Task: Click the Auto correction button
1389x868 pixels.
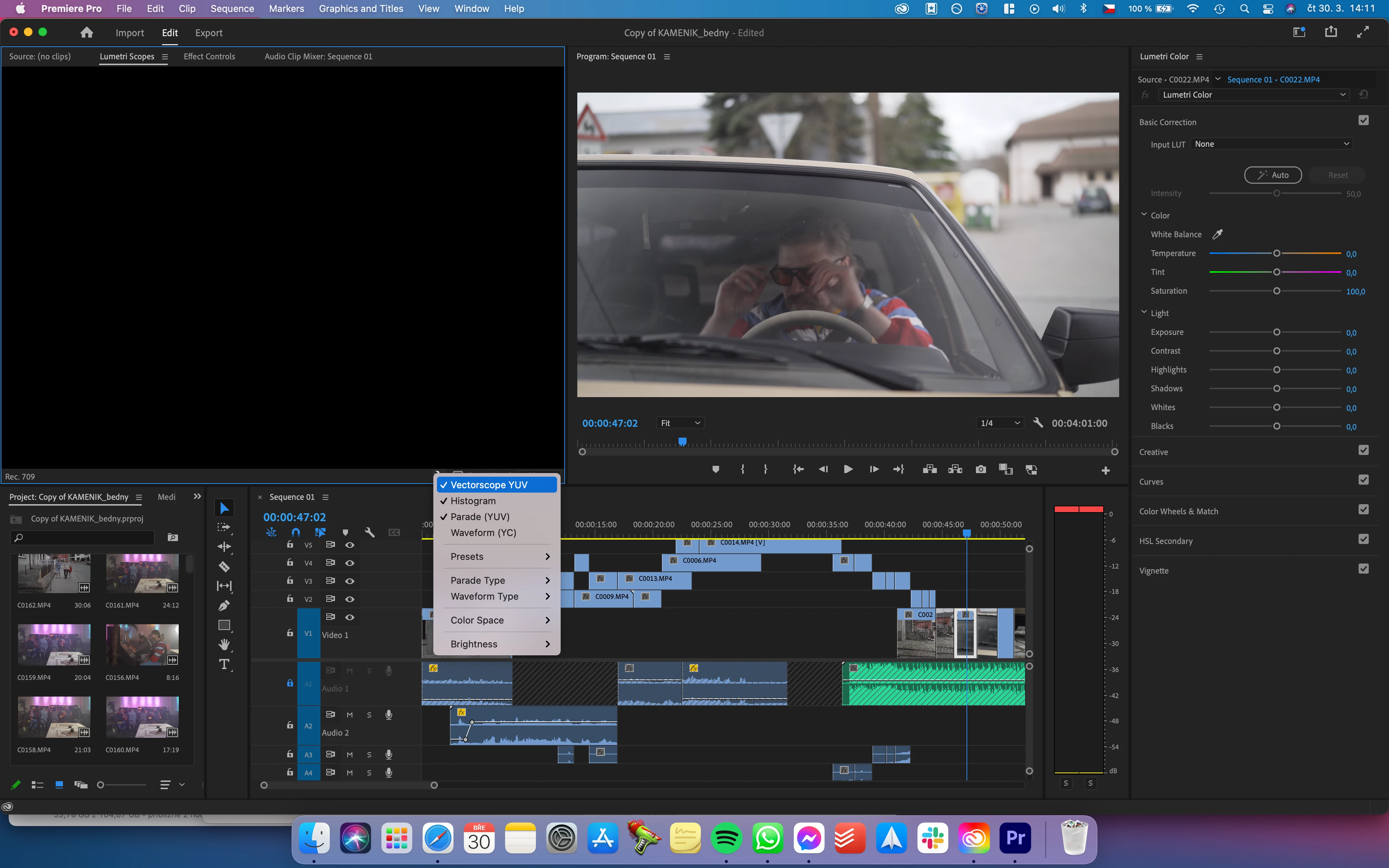Action: pyautogui.click(x=1273, y=175)
